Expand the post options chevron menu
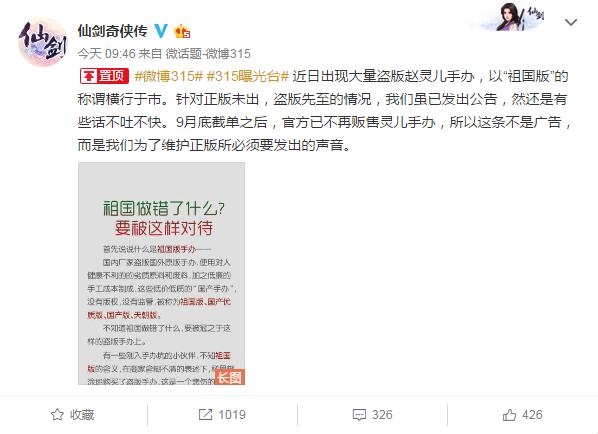Viewport: 598px width, 434px height. pos(571,23)
